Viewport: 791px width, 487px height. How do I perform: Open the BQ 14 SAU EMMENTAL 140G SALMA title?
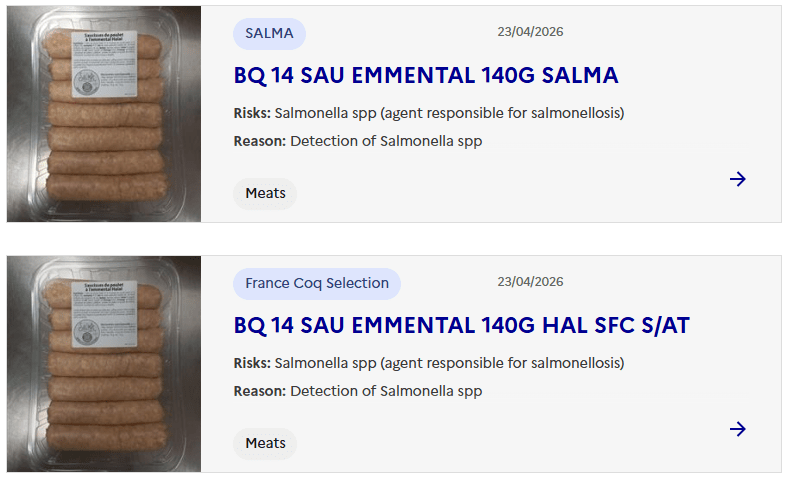point(426,76)
